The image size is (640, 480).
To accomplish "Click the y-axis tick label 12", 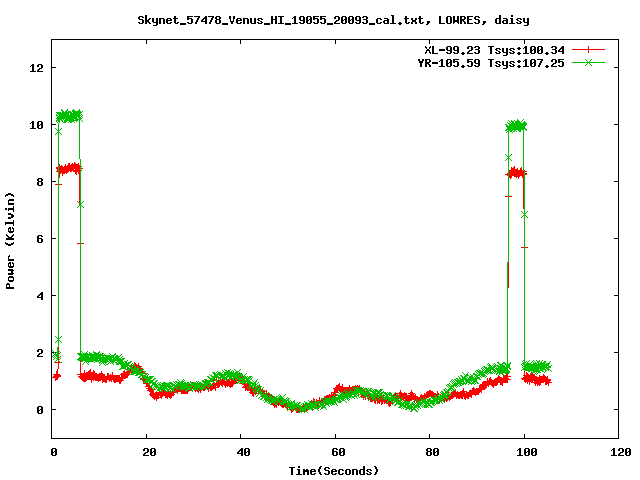I will [x=36, y=68].
